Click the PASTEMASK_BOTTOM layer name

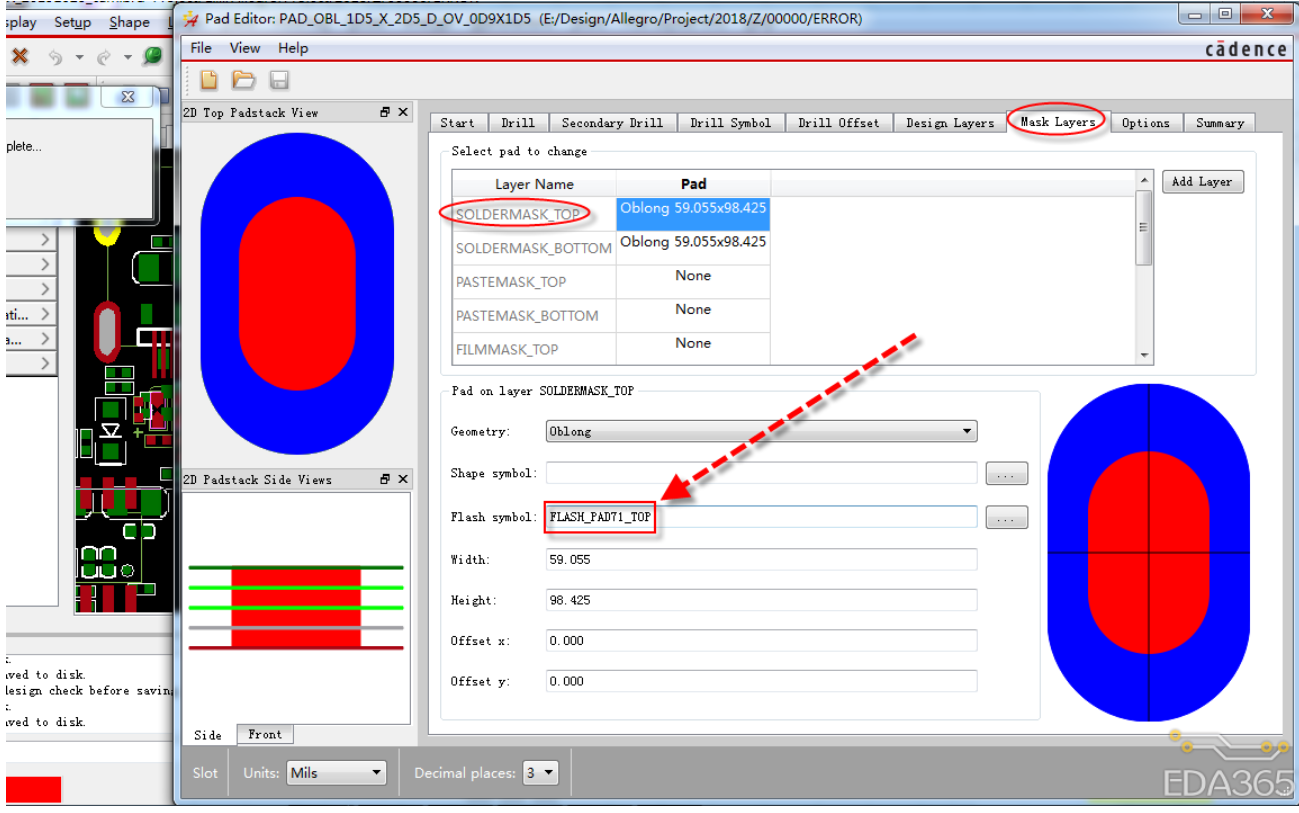[x=527, y=316]
